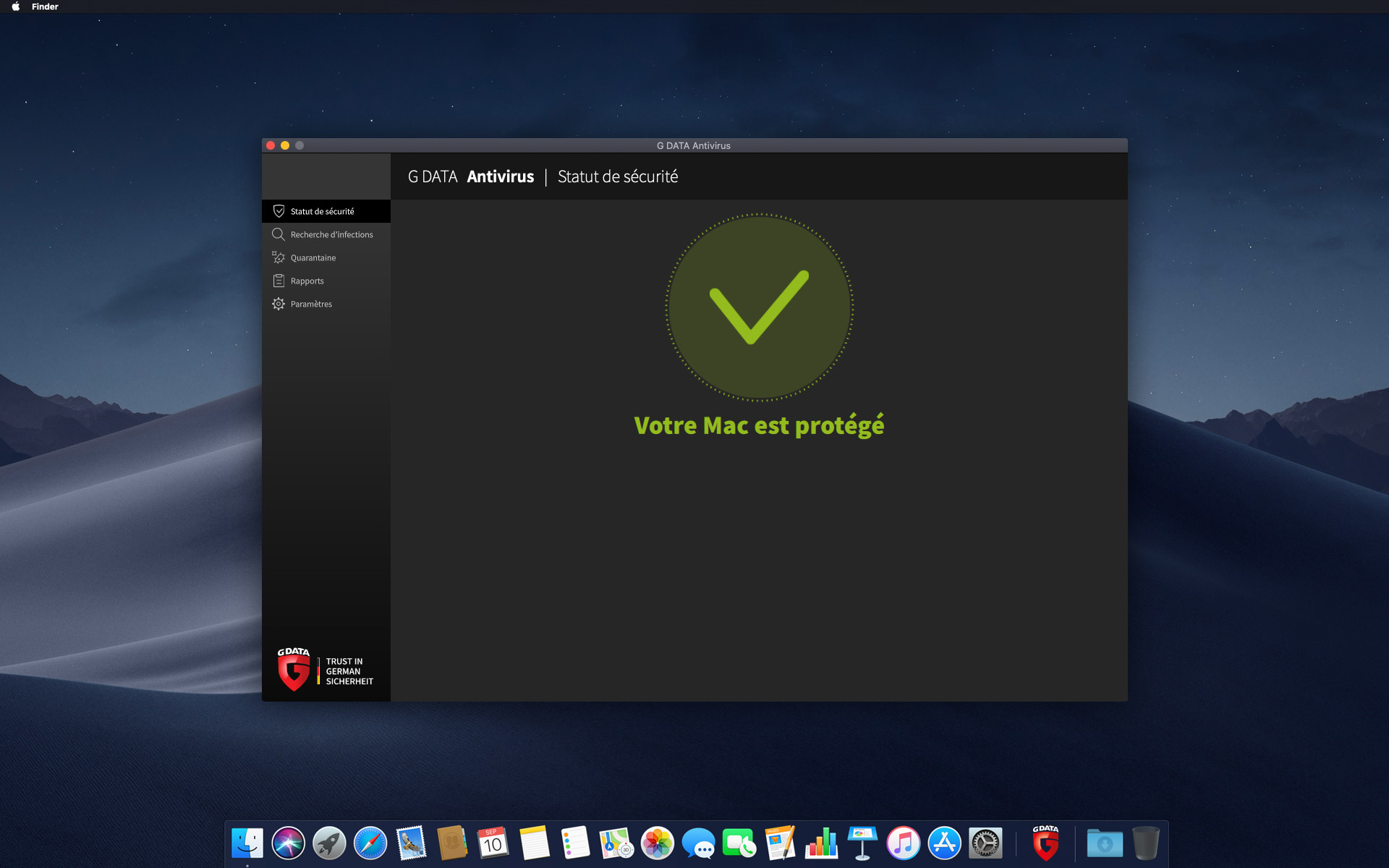Open Calendar icon showing Sep 10
Screen dimensions: 1389x868
pos(493,843)
